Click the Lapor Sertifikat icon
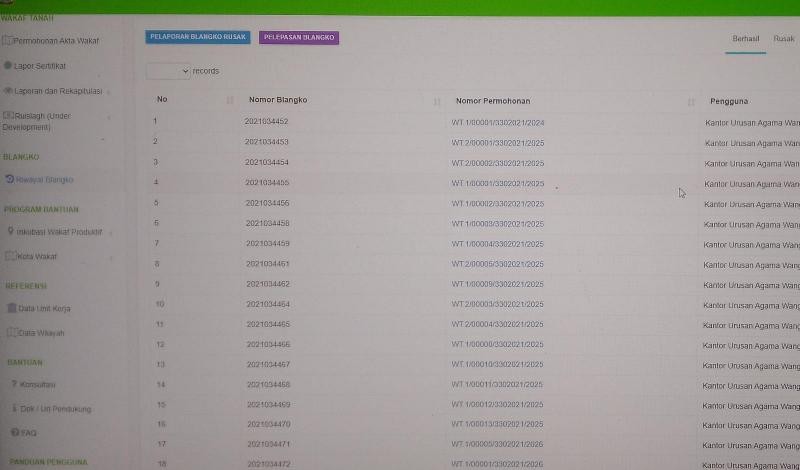Viewport: 800px width, 470px height. (x=8, y=65)
